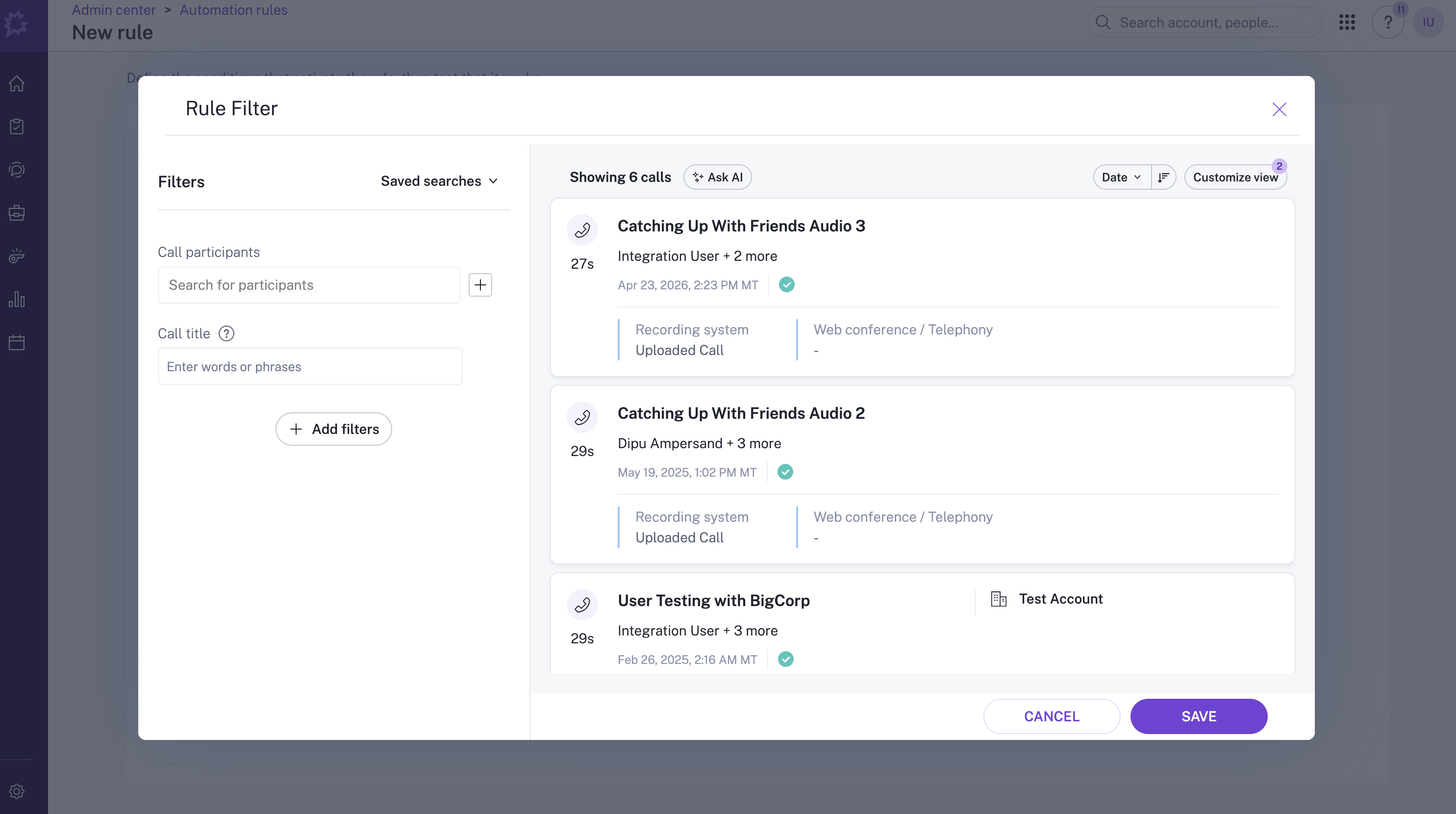
Task: Open the IU user avatar menu
Action: point(1429,23)
